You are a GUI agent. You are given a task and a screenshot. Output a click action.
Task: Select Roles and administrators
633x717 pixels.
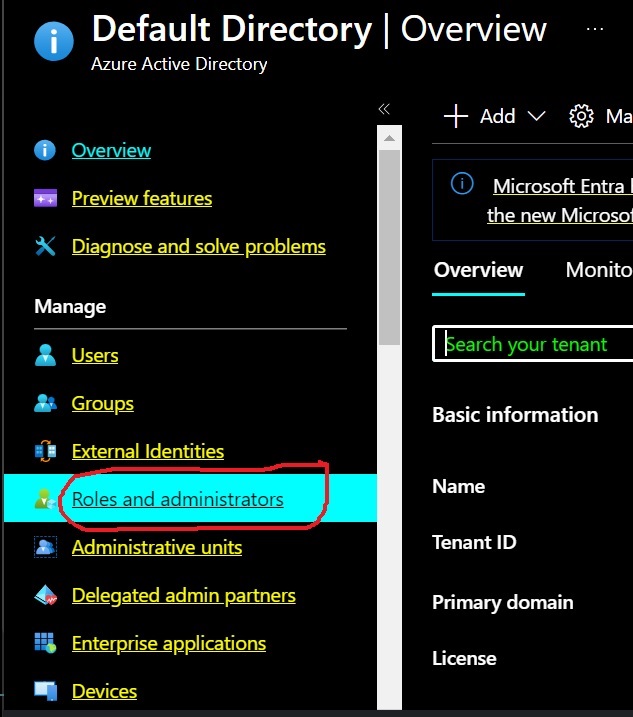tap(177, 499)
